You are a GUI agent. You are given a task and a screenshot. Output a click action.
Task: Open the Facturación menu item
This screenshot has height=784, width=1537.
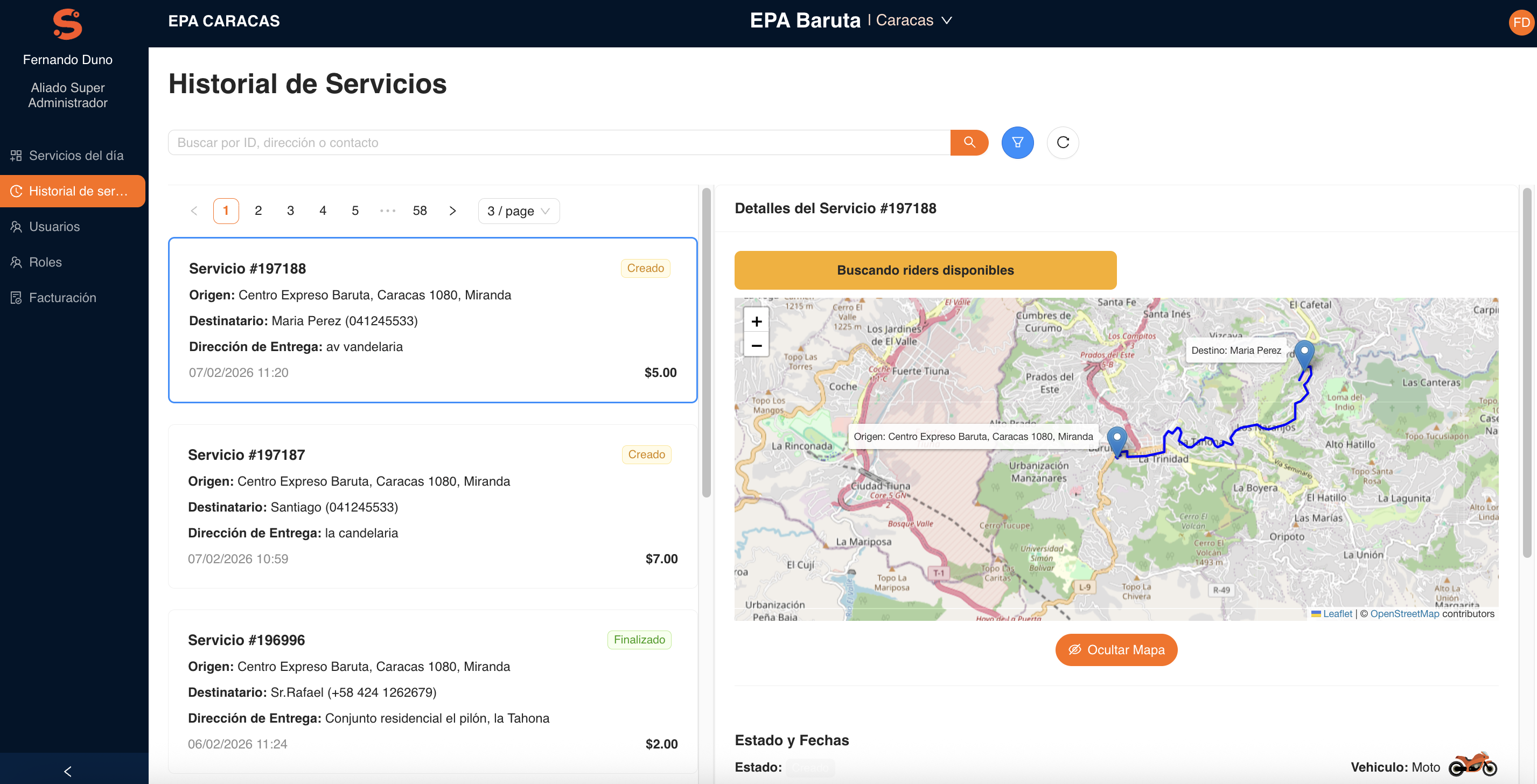pyautogui.click(x=62, y=298)
